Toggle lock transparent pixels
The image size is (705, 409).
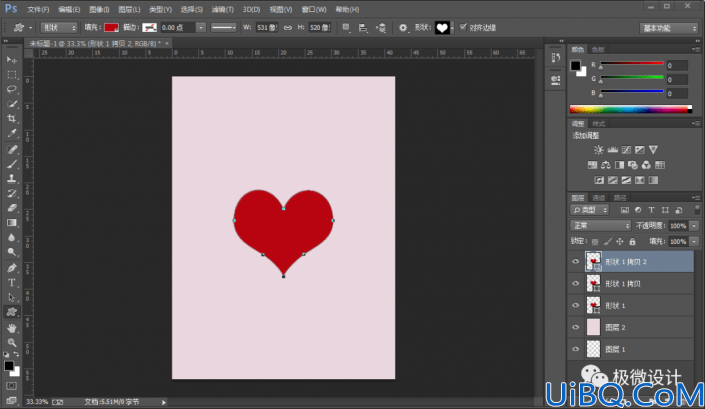click(x=595, y=242)
